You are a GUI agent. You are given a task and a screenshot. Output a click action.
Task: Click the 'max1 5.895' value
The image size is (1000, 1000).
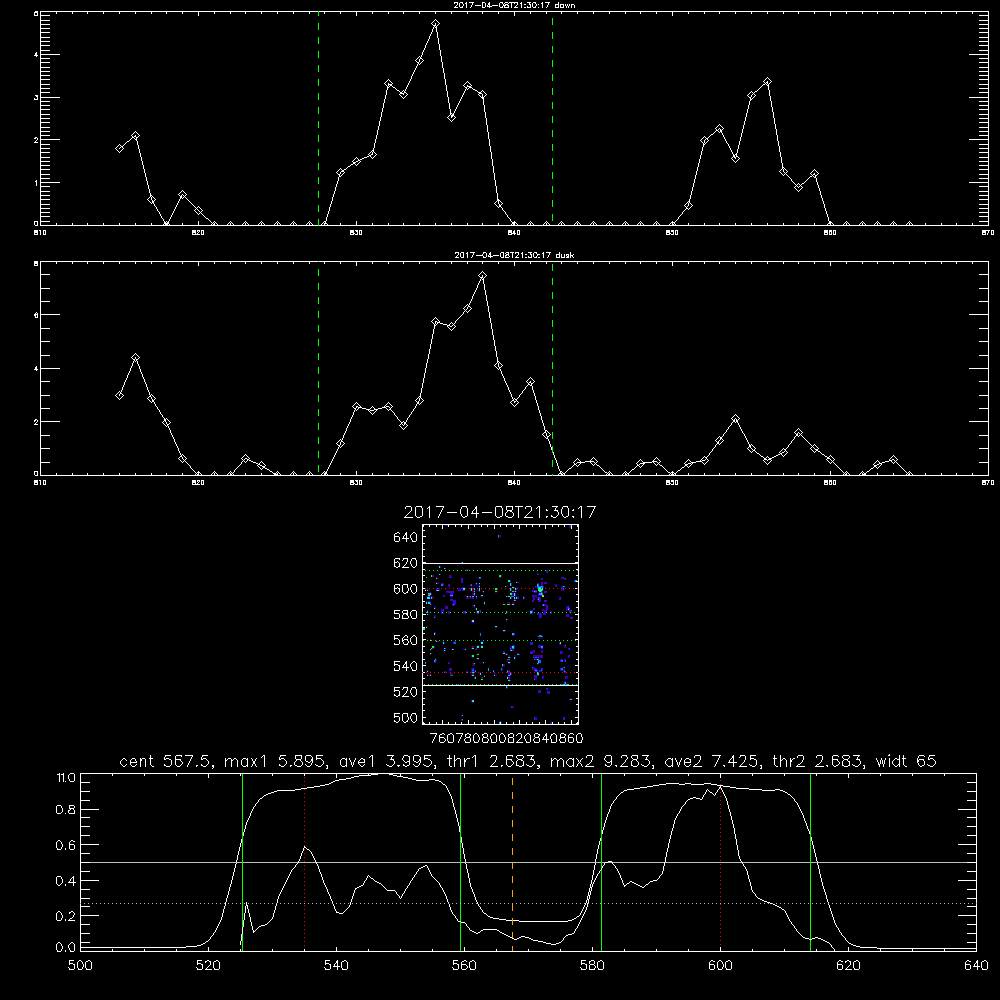pos(276,761)
